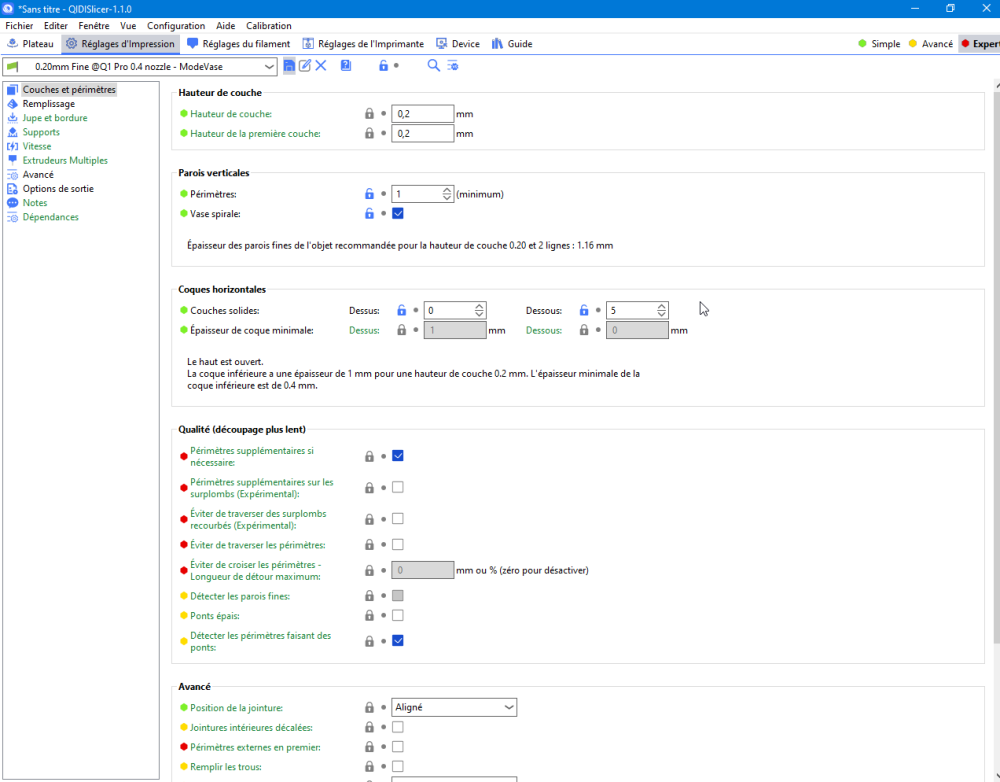Click the lock icon for Ponts épais

[x=369, y=616]
